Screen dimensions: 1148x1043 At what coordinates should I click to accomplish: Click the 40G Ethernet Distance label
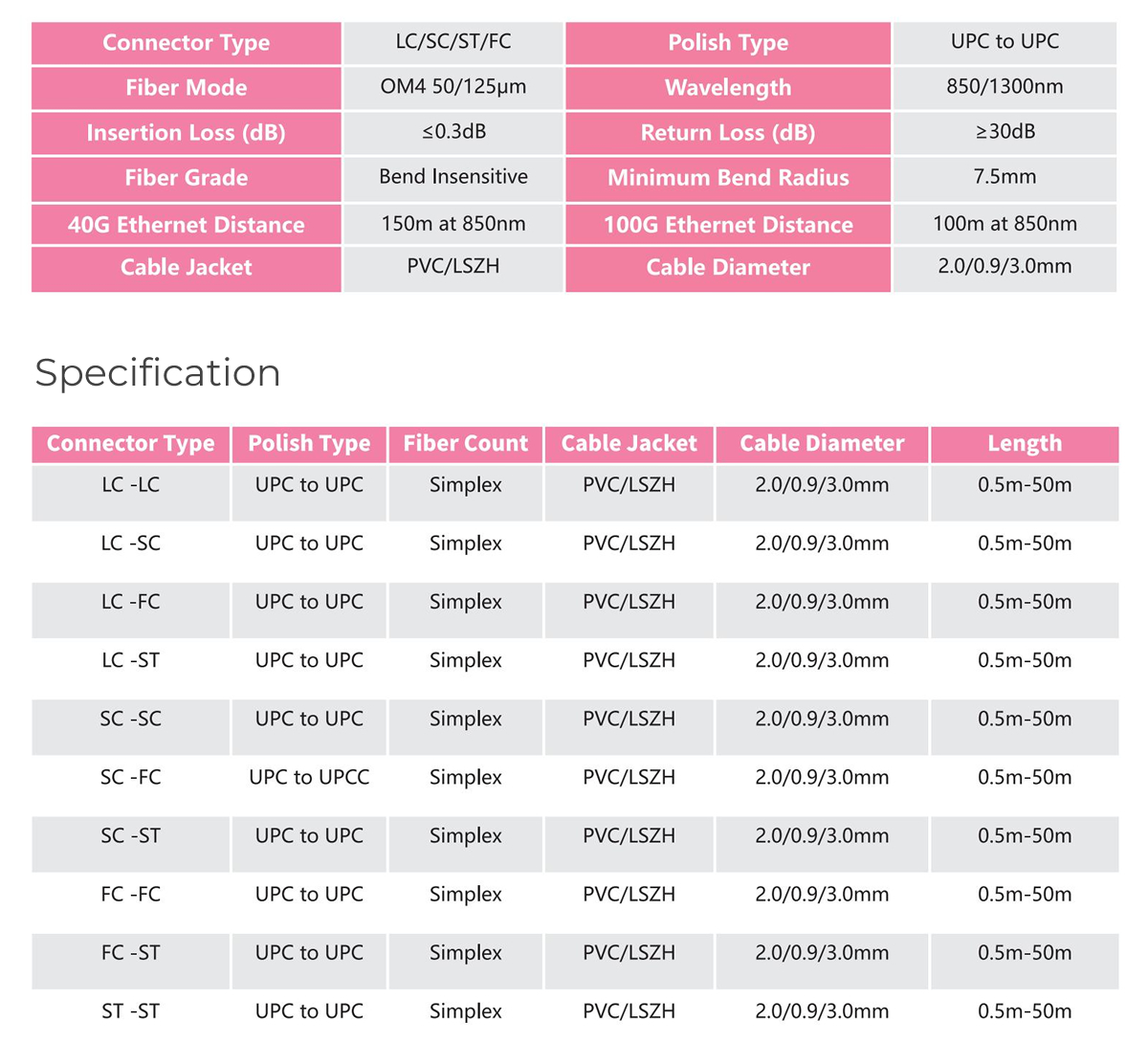(x=187, y=225)
